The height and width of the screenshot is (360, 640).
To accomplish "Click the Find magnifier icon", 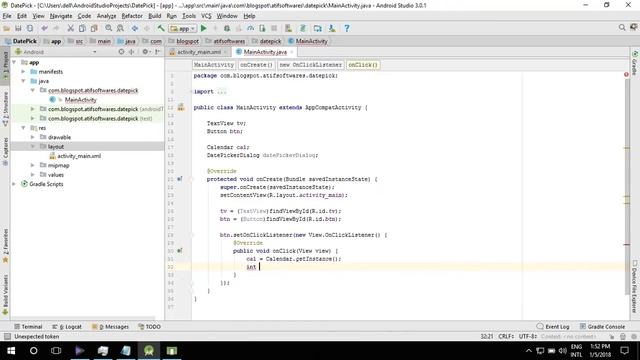I will [x=109, y=28].
